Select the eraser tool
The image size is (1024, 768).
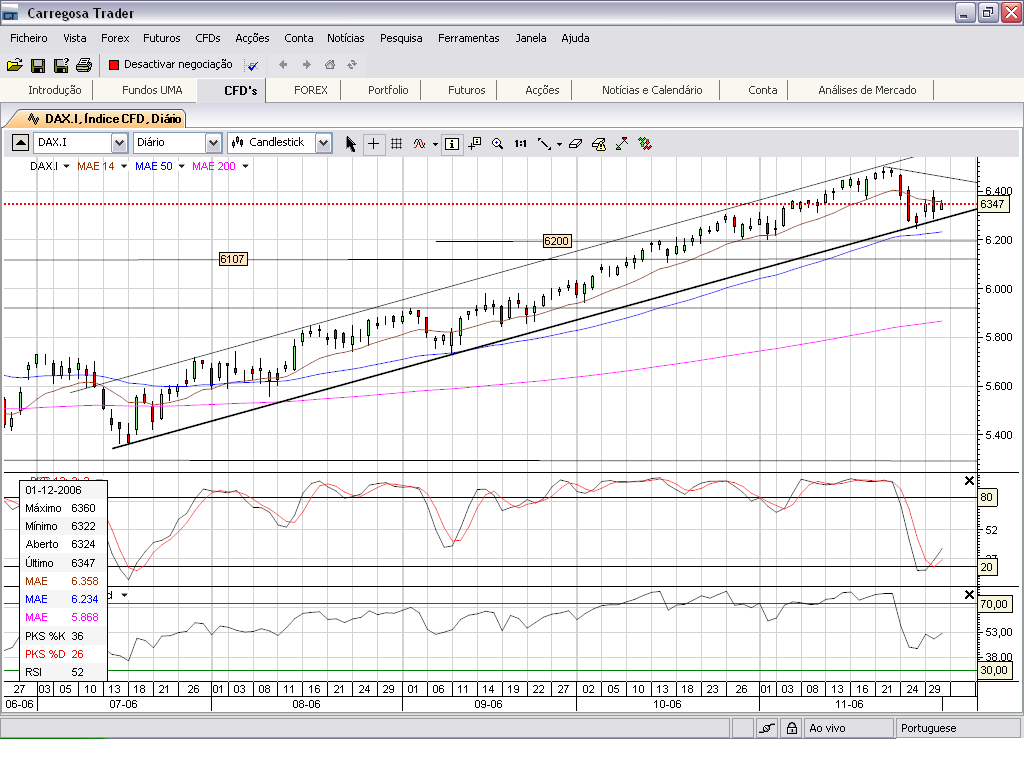coord(575,144)
